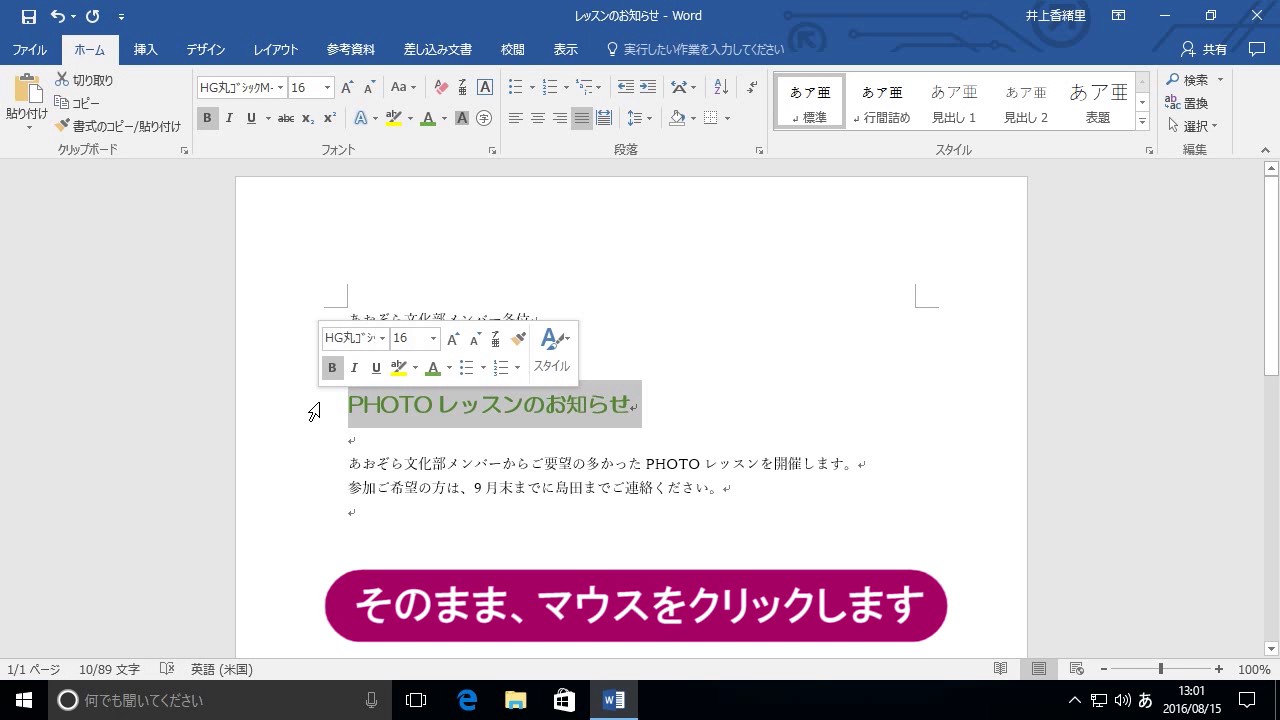Open the ribbon font size dropdown
The width and height of the screenshot is (1280, 720).
tap(327, 88)
